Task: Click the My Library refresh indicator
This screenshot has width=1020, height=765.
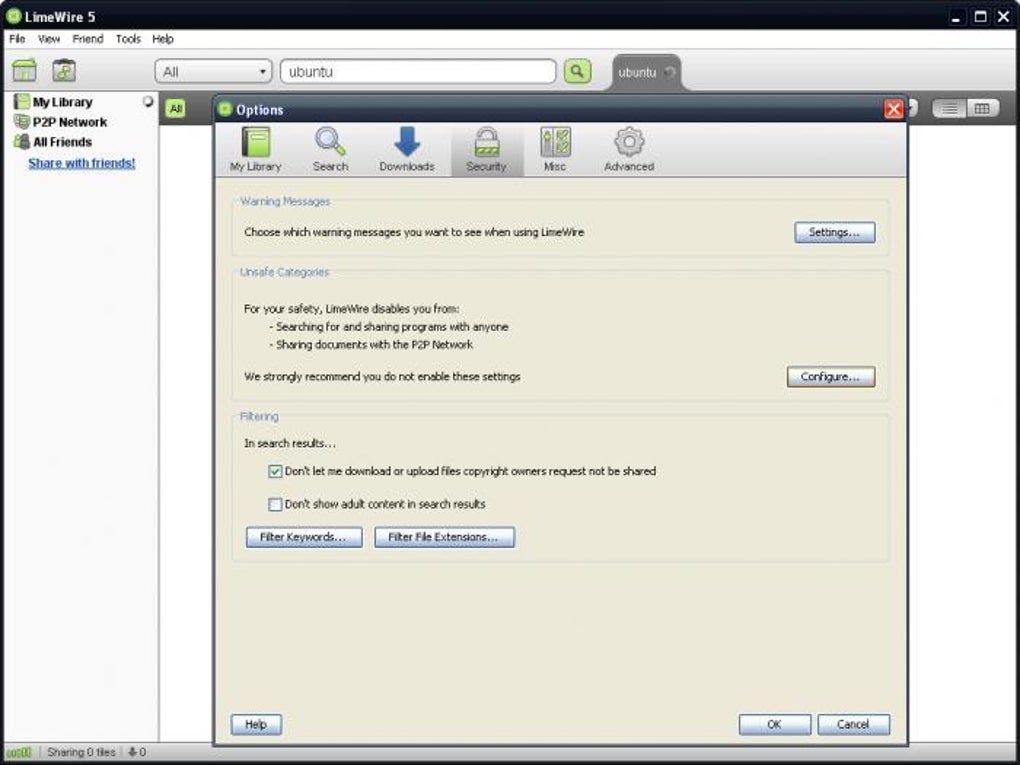Action: (x=148, y=101)
